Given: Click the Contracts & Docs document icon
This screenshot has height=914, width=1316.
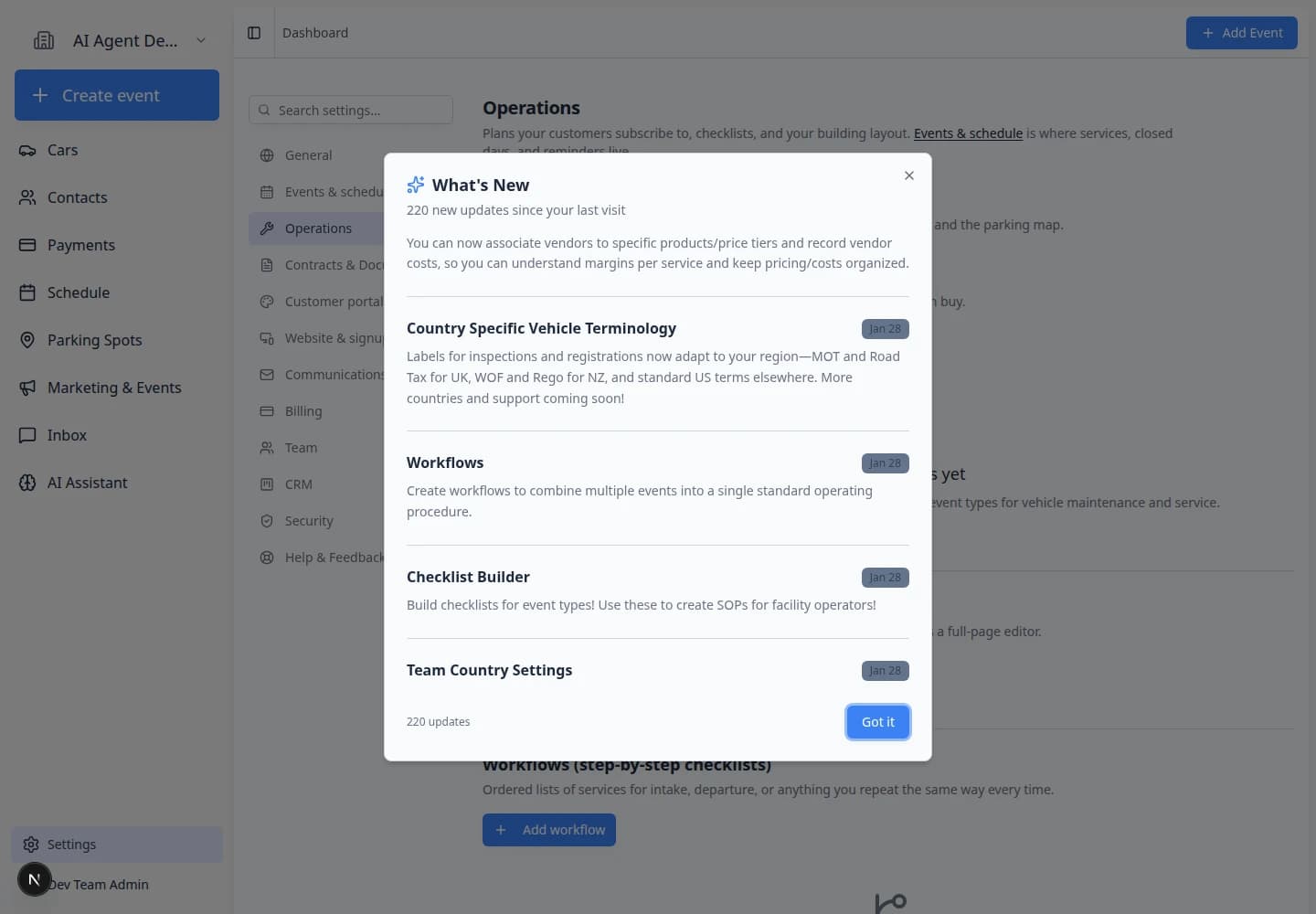Looking at the screenshot, I should [x=267, y=265].
